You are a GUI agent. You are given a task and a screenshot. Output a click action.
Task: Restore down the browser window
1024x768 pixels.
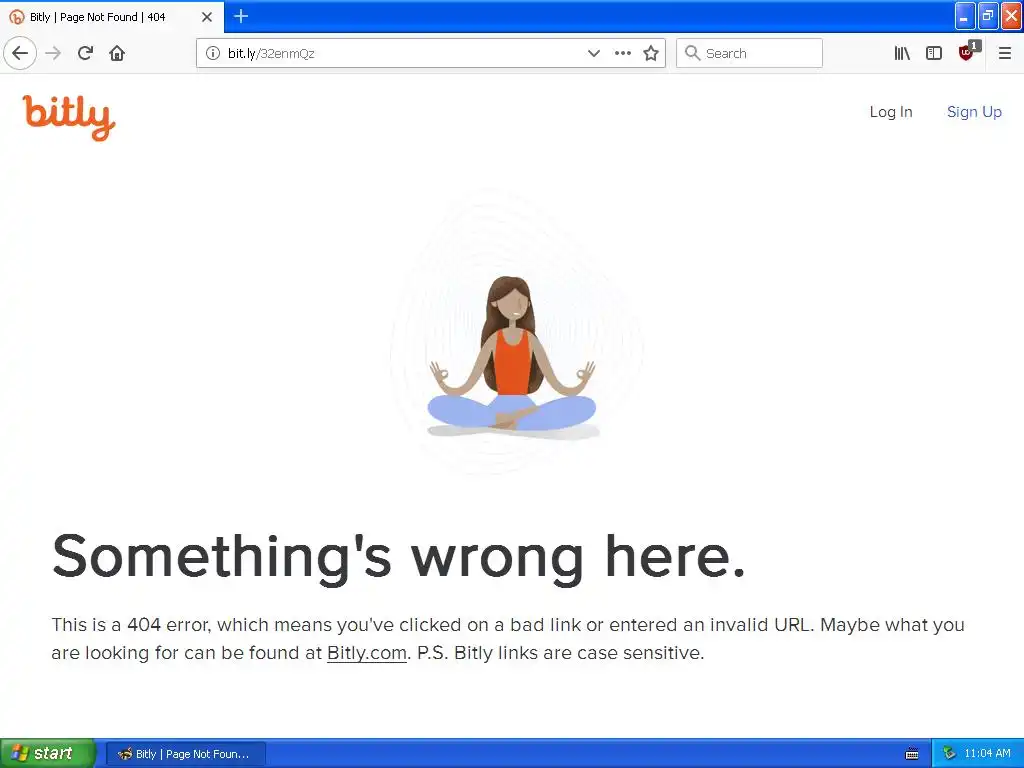(x=988, y=16)
